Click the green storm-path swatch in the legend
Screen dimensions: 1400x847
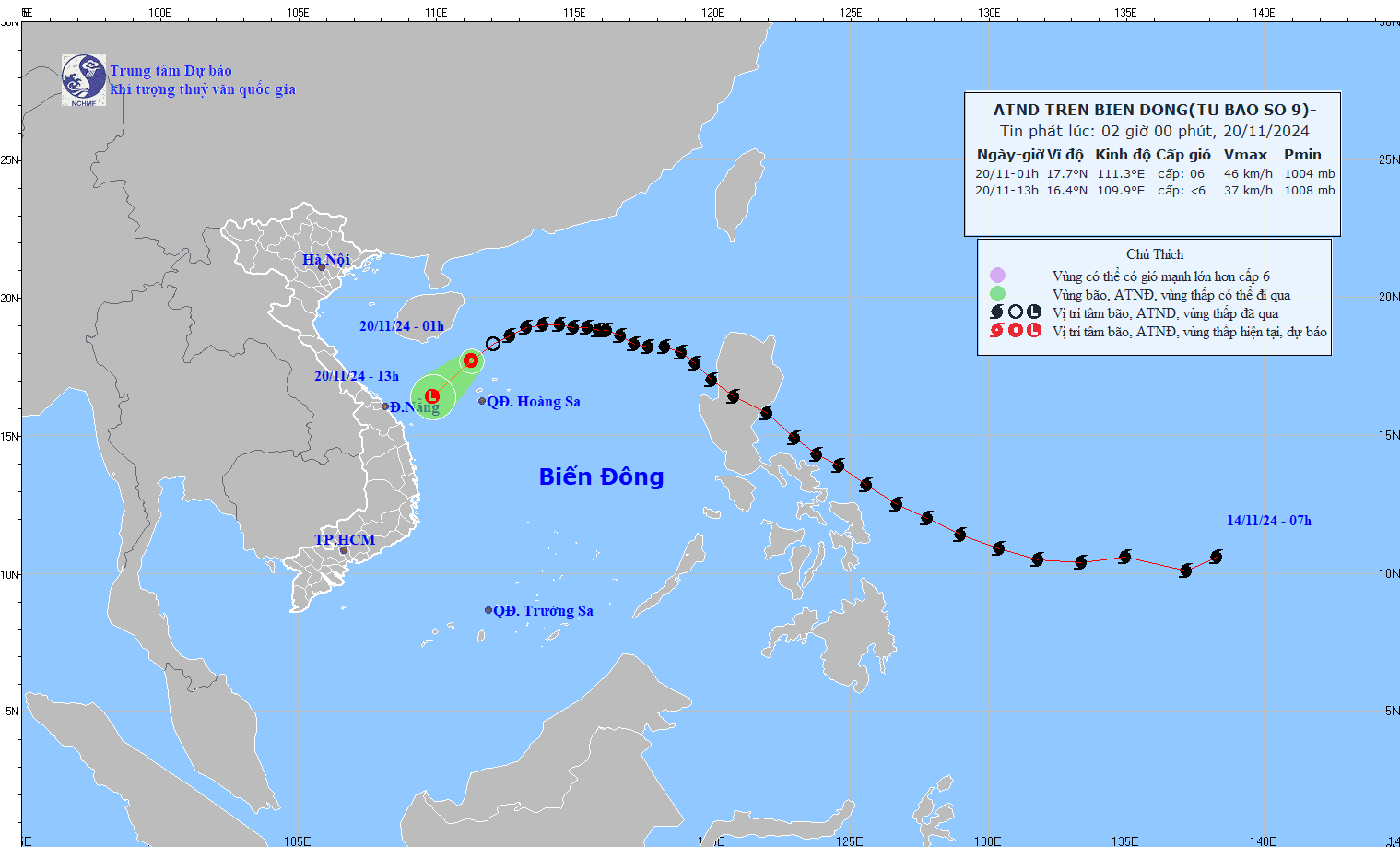(x=997, y=294)
